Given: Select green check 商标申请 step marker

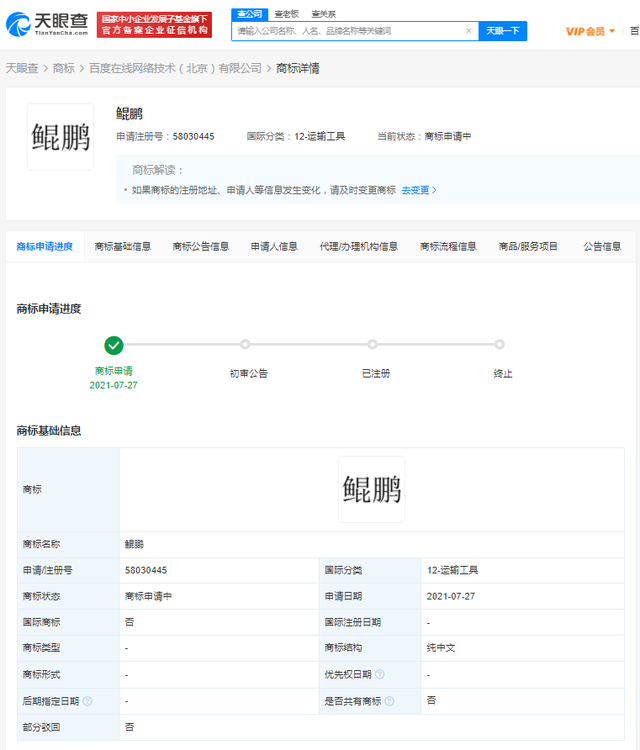Looking at the screenshot, I should [114, 345].
